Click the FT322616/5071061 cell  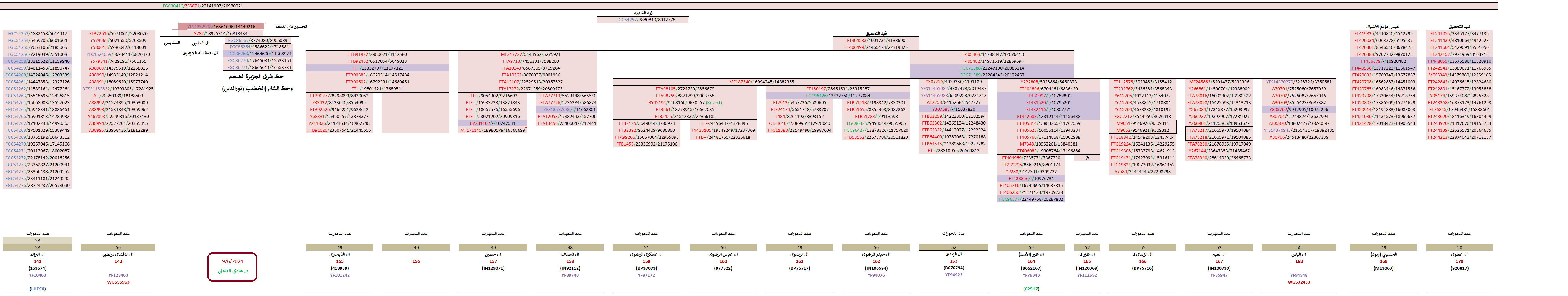pyautogui.click(x=118, y=34)
